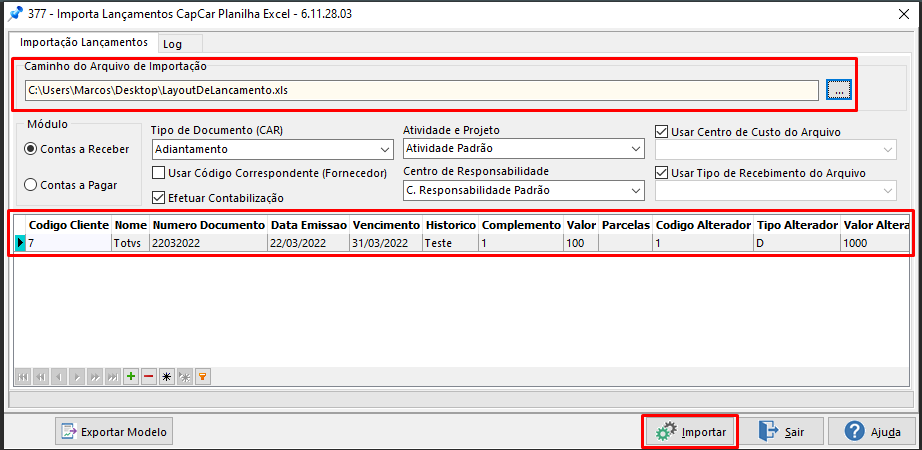Go to previous record arrow
Image resolution: width=922 pixels, height=450 pixels.
[x=59, y=377]
